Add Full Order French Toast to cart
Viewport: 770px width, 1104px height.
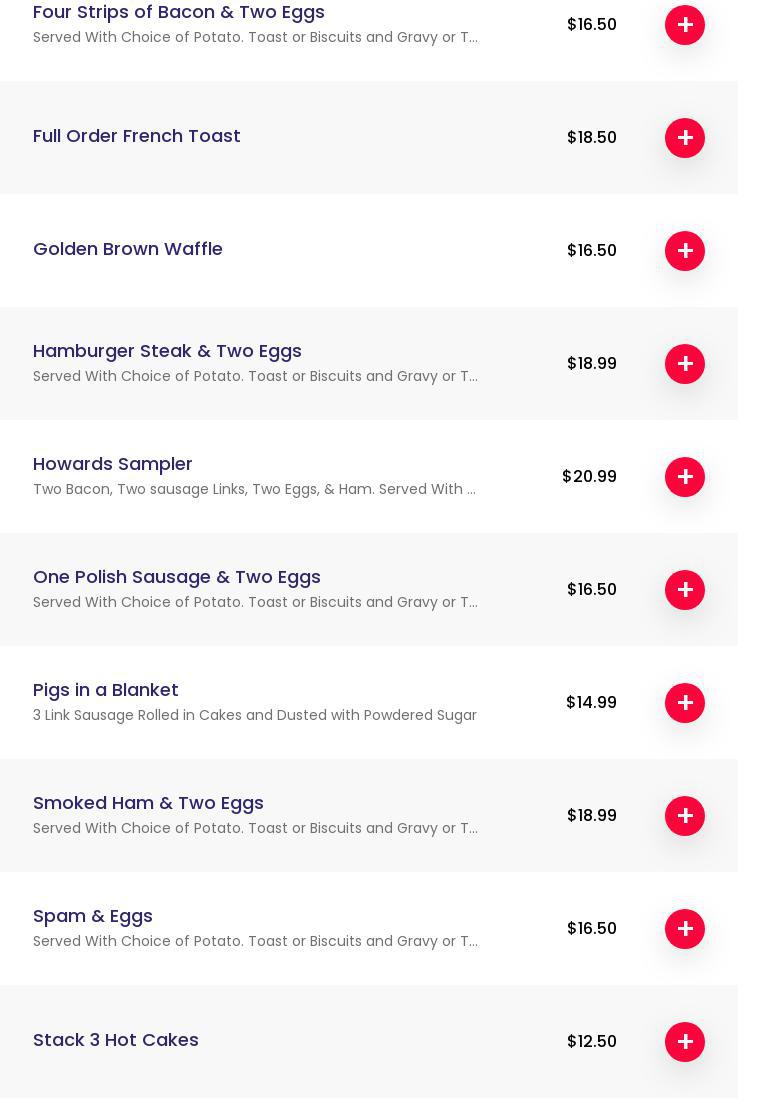tap(685, 138)
